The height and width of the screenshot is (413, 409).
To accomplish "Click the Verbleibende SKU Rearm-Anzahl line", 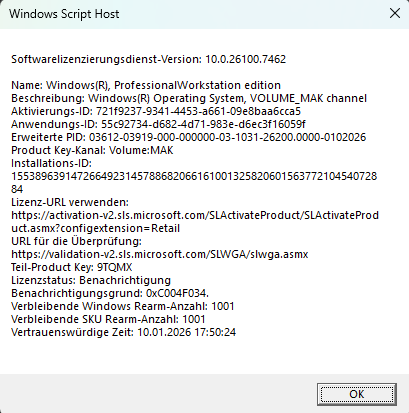I will 108,319.
